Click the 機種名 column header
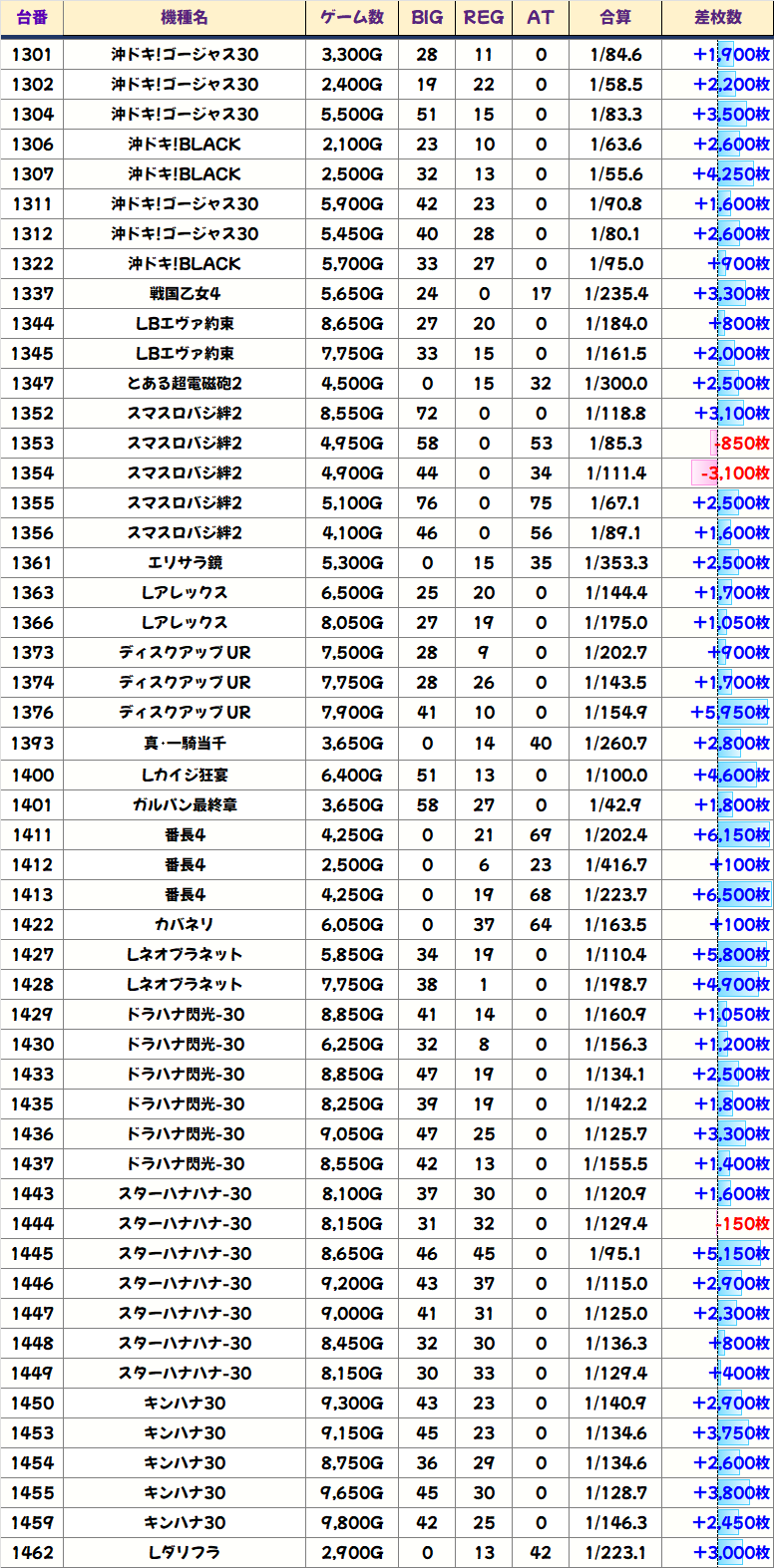Image resolution: width=774 pixels, height=1568 pixels. pos(185,18)
